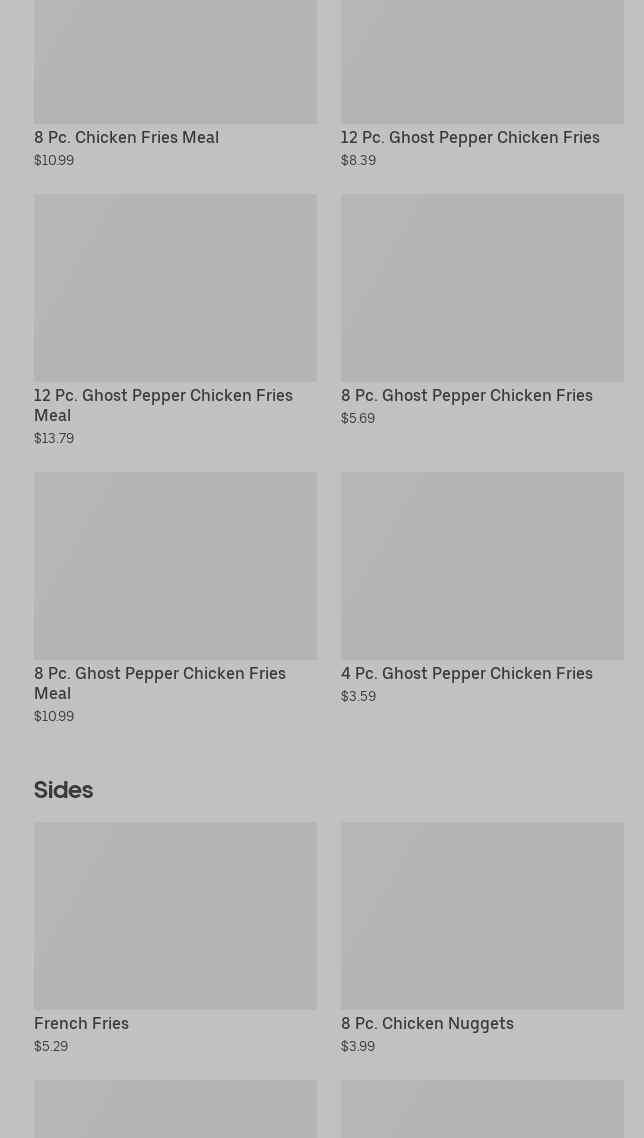
Task: Click the $8.39 price label
Action: [x=358, y=160]
